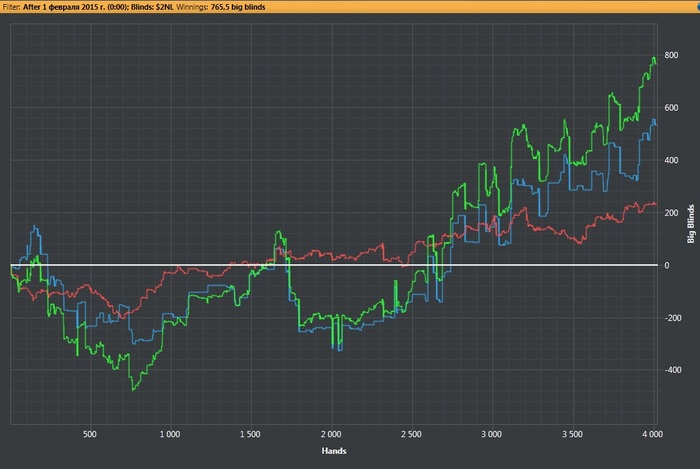This screenshot has height=469, width=700.
Task: Click the 'Big Blinds' vertical axis label
Action: (x=691, y=224)
